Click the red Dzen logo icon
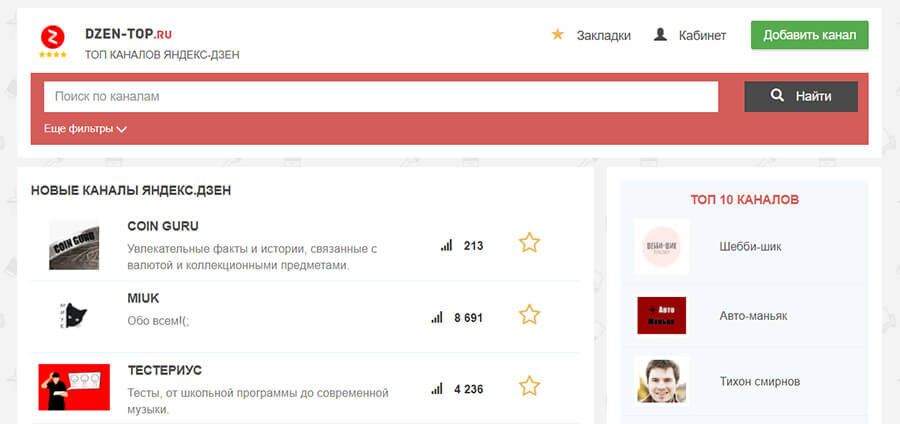Screen dimensions: 900x424 pyautogui.click(x=53, y=37)
